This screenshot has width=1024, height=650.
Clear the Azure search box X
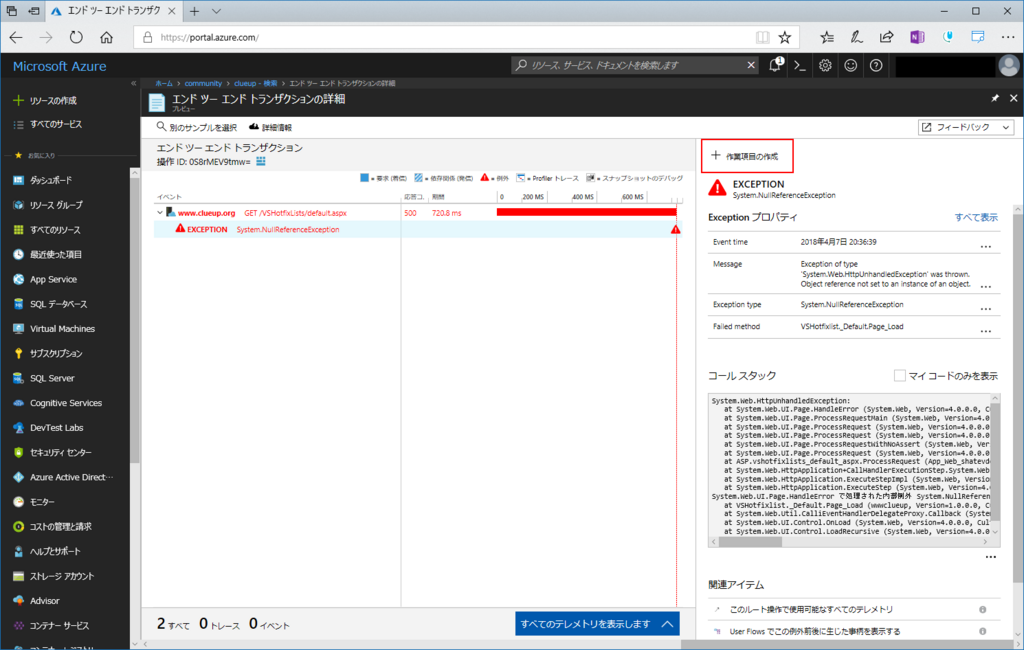pos(751,65)
